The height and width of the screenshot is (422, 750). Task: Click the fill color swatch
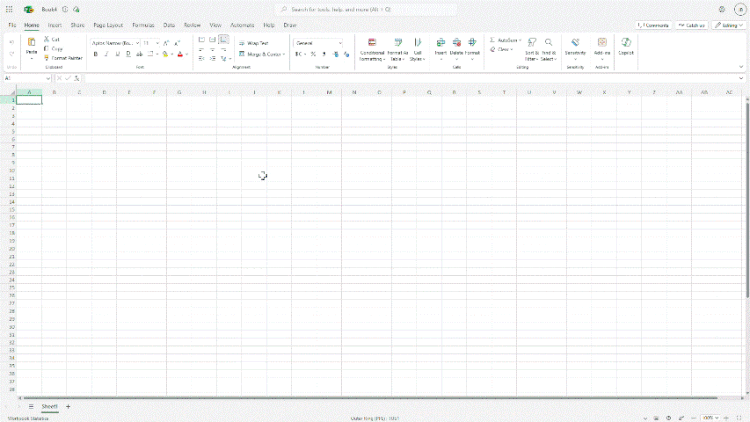coord(165,54)
